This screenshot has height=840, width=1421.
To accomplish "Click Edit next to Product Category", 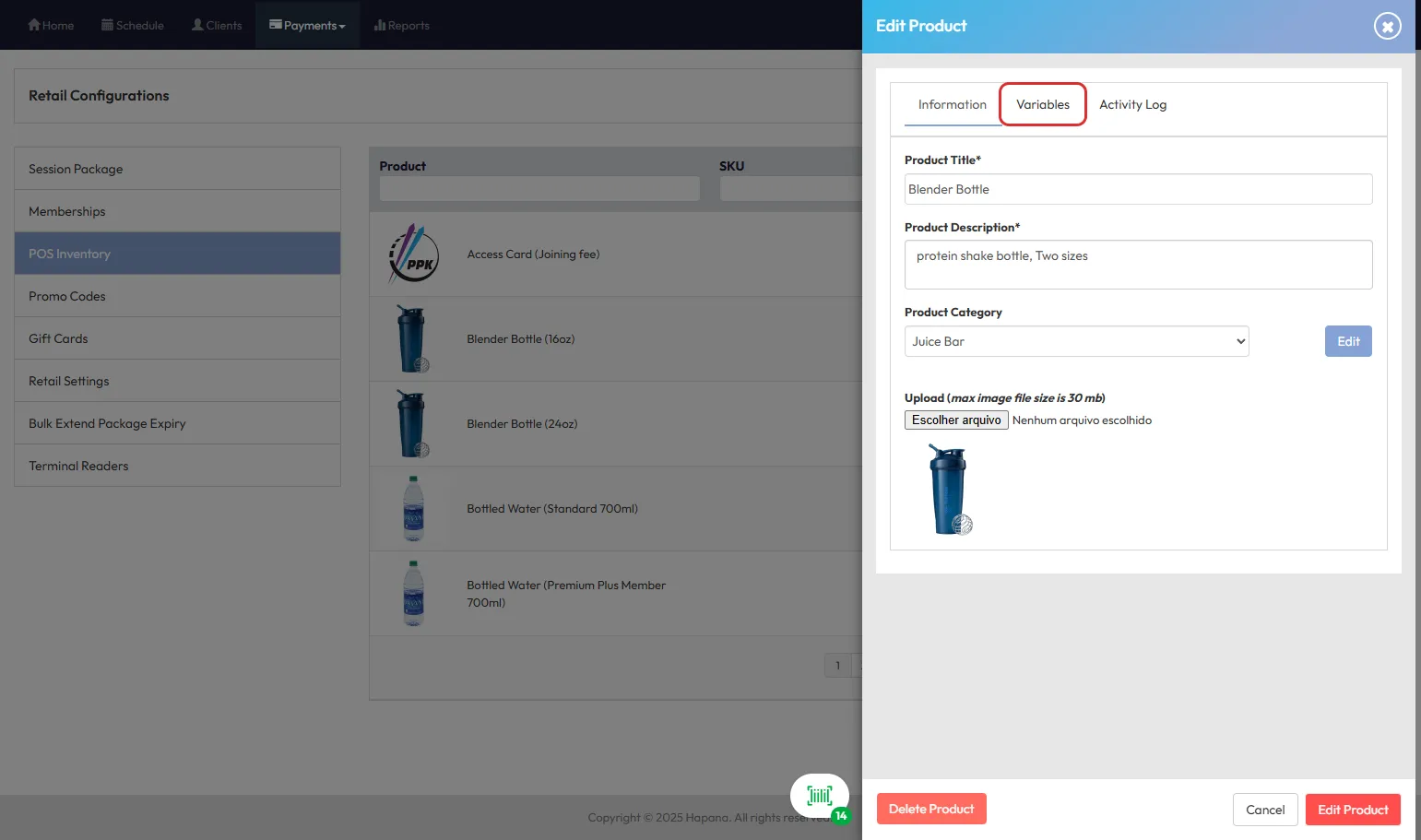I will 1348,341.
